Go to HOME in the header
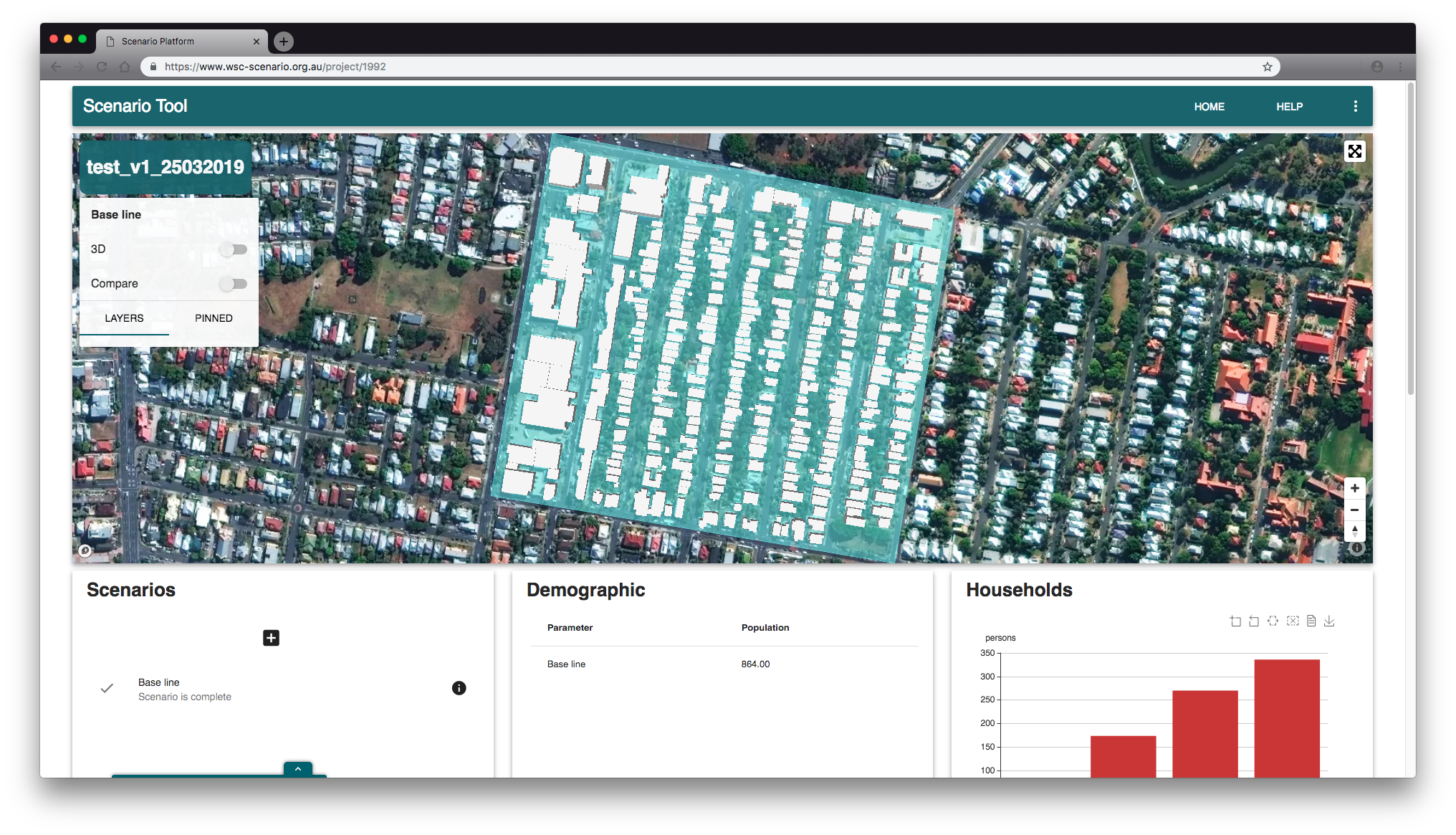The width and height of the screenshot is (1456, 835). (1209, 107)
